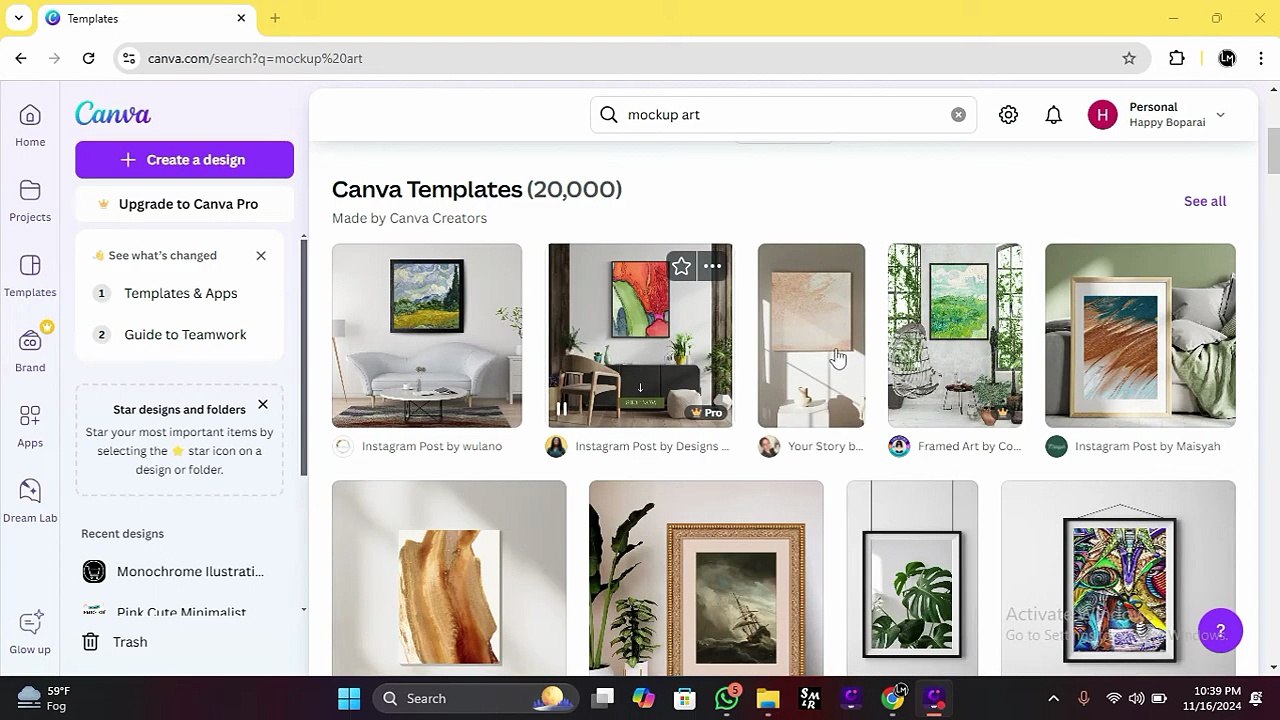
Task: Open Templates & Apps item
Action: (x=181, y=293)
